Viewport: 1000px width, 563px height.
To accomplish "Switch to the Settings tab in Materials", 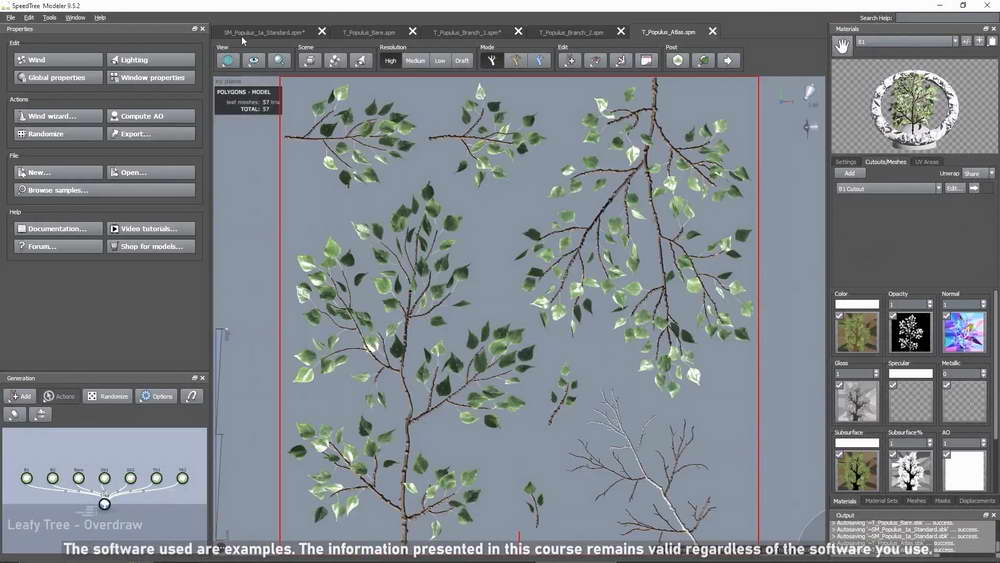I will (x=846, y=162).
